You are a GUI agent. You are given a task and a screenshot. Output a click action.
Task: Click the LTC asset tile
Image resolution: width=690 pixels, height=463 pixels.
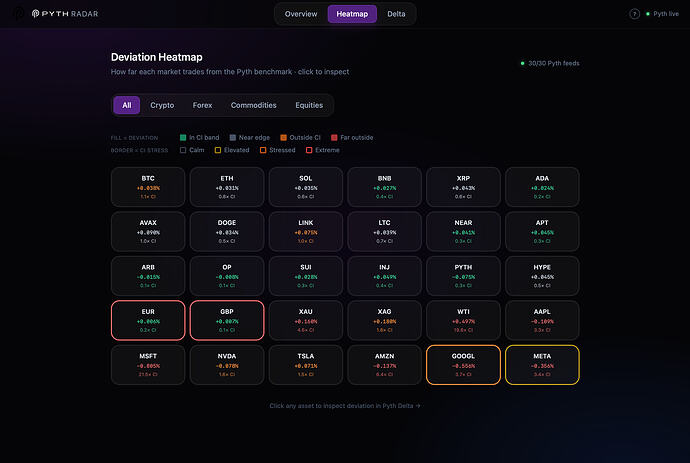point(384,232)
